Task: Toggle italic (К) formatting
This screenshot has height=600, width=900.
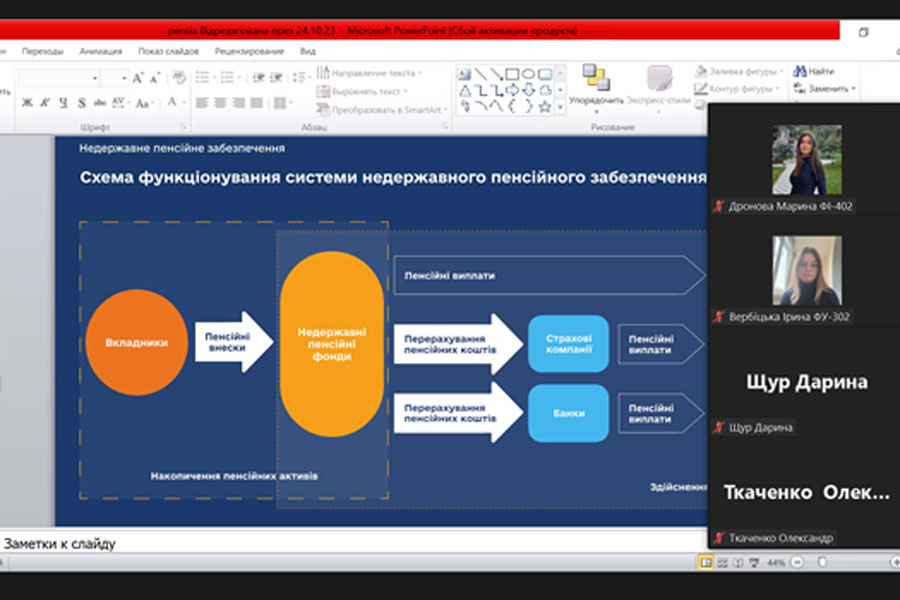Action: 45,103
